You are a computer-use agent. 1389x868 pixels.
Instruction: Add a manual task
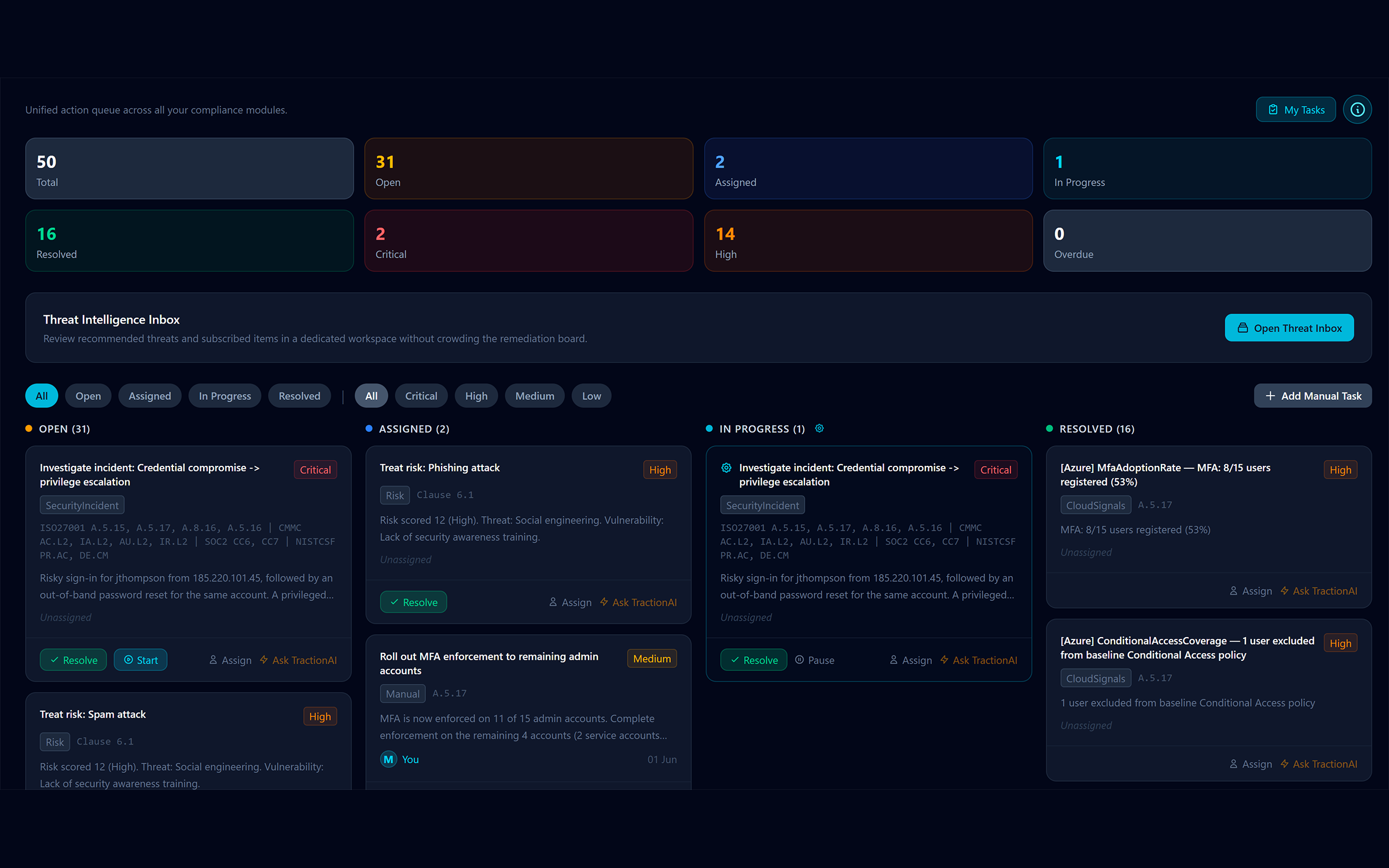[x=1313, y=396]
